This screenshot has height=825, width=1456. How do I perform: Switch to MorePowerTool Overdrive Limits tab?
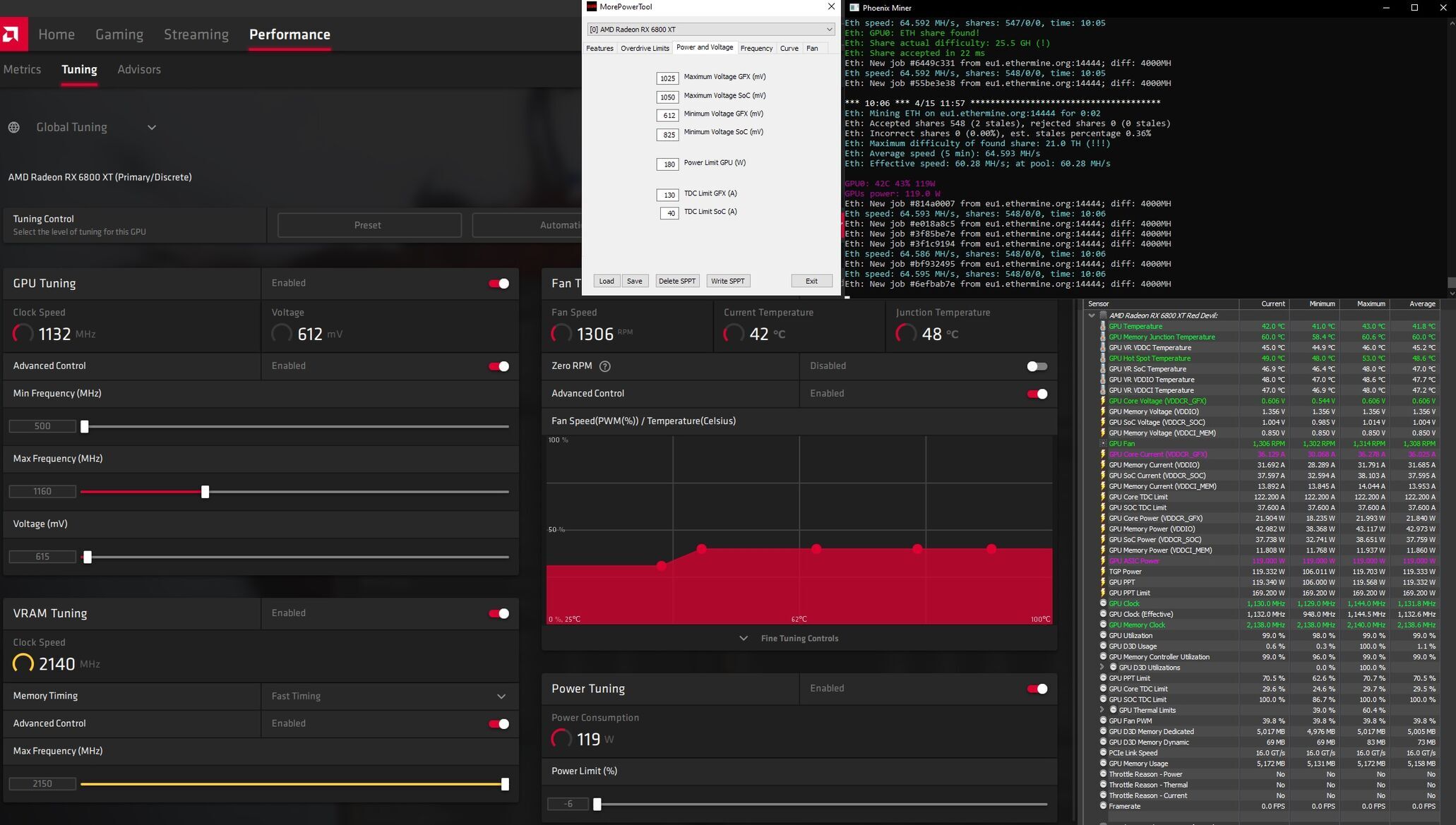point(645,48)
